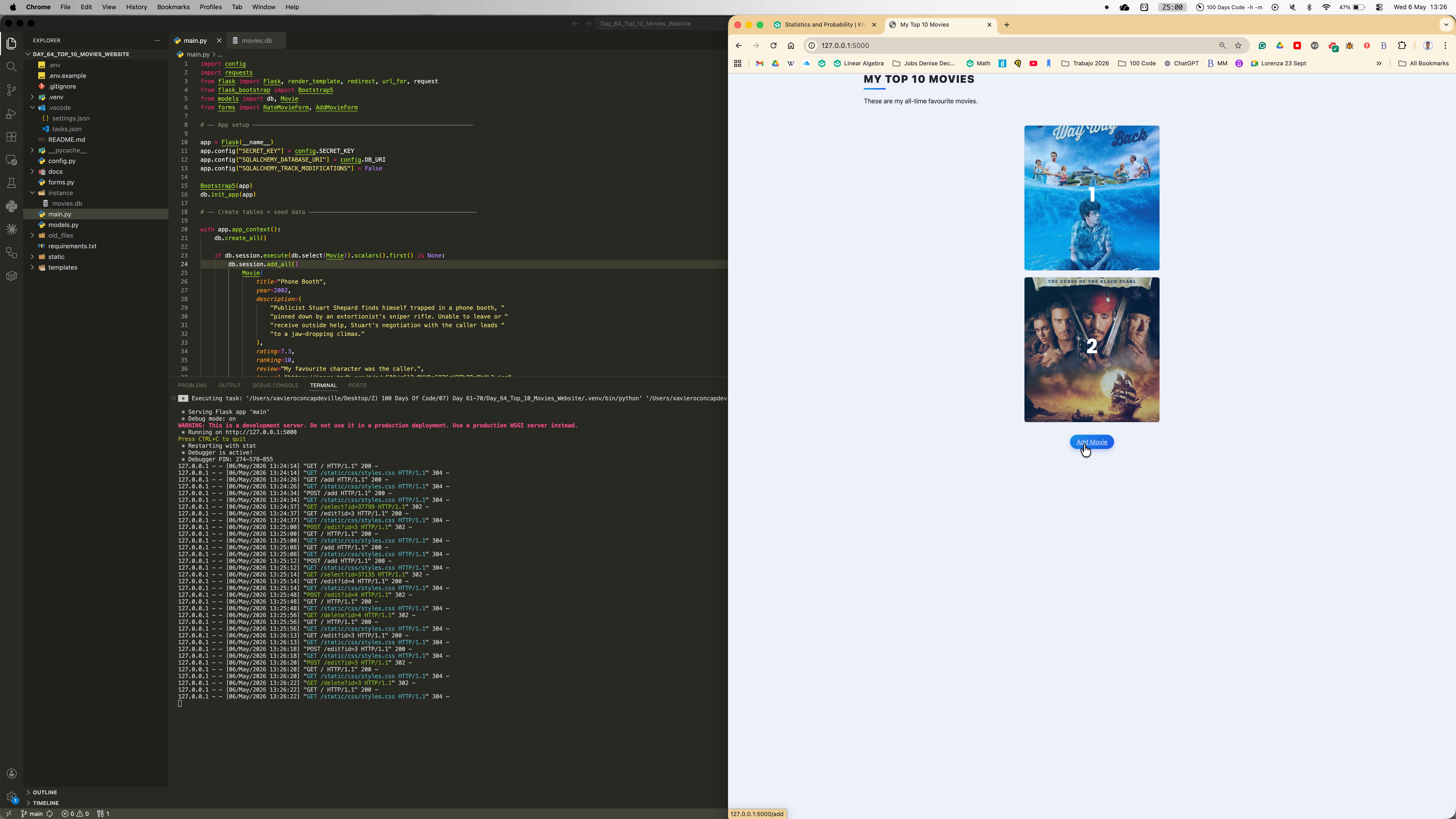Open the Gmail bookmark icon

tap(760, 64)
